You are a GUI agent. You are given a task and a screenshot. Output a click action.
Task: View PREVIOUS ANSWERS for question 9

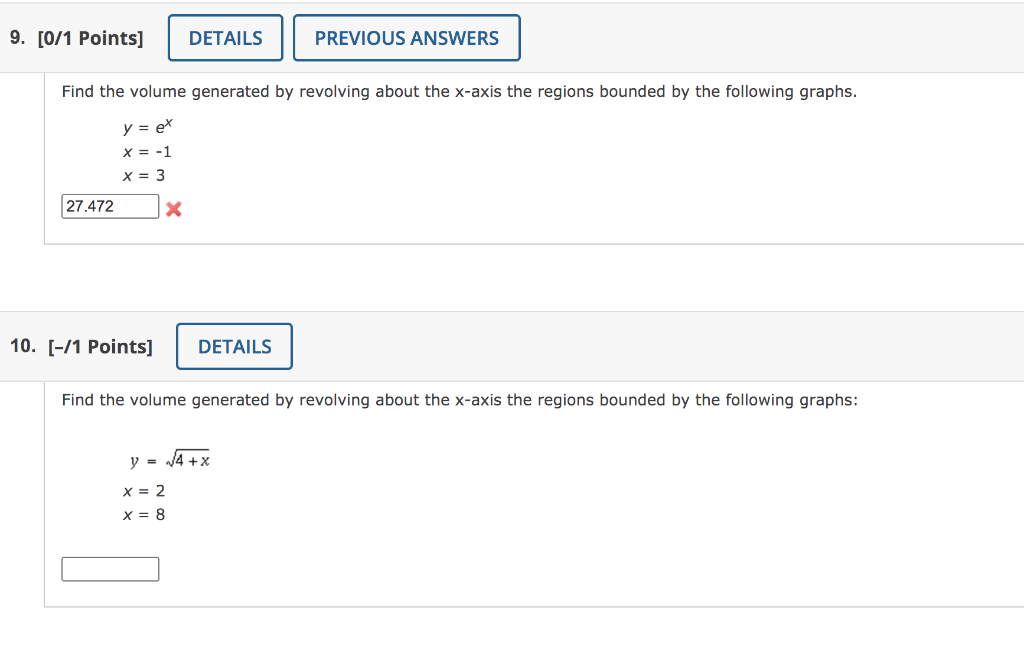(406, 37)
